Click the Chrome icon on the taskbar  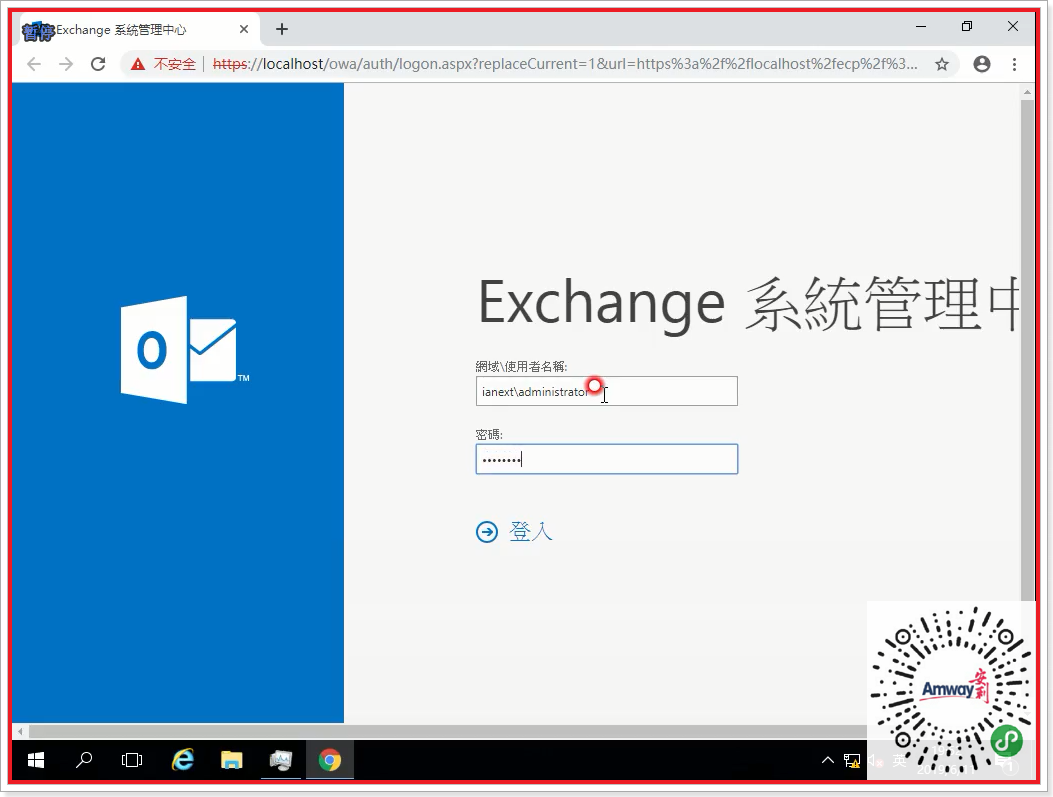[330, 760]
